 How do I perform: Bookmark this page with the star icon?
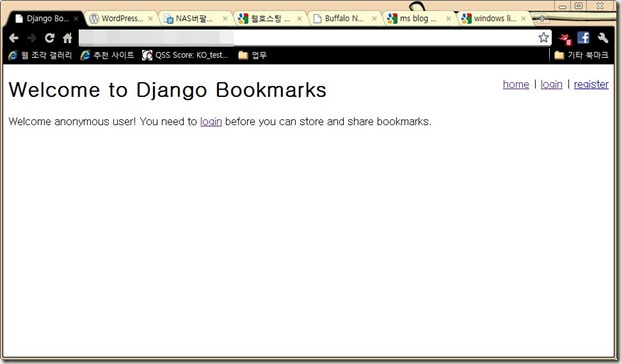click(x=543, y=38)
